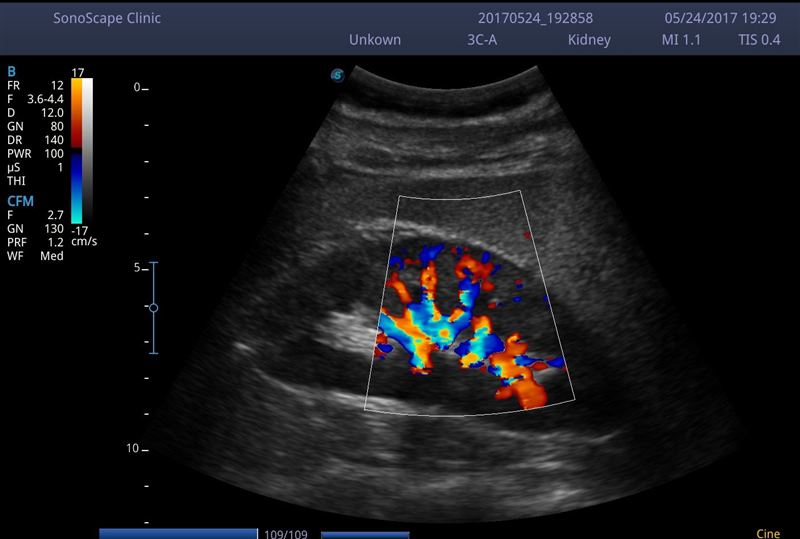The image size is (800, 539).
Task: Click the PRF 1.2 parameter
Action: click(x=35, y=242)
